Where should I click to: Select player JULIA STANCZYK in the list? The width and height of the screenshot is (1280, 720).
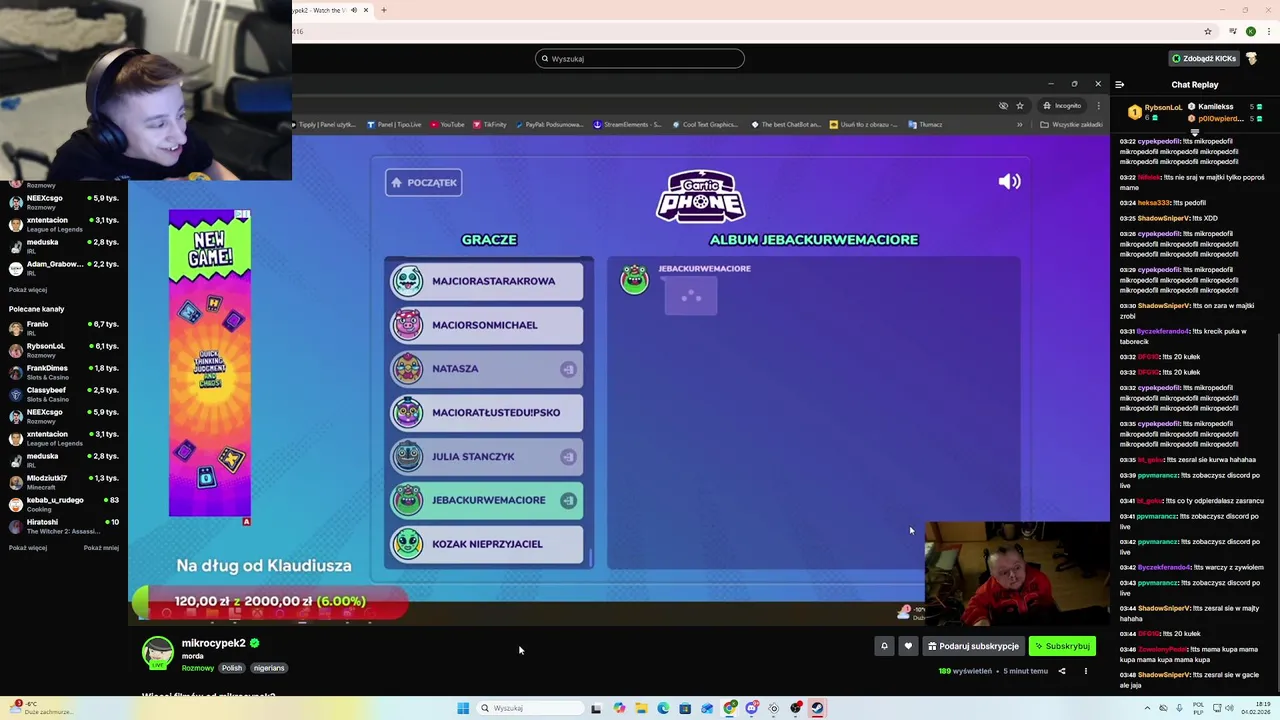[x=486, y=456]
